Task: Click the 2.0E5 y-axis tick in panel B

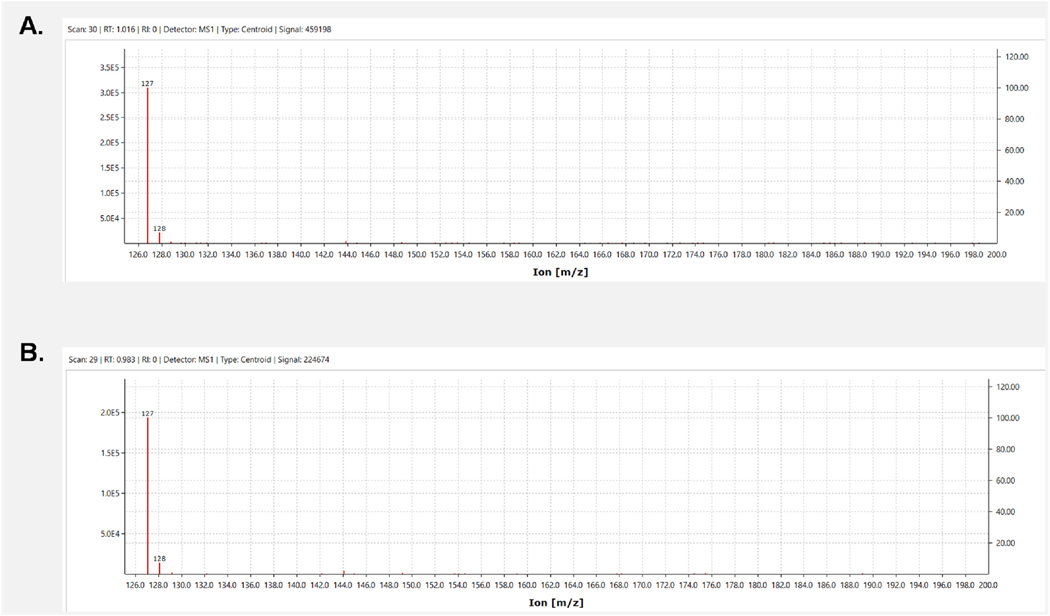Action: [x=110, y=413]
